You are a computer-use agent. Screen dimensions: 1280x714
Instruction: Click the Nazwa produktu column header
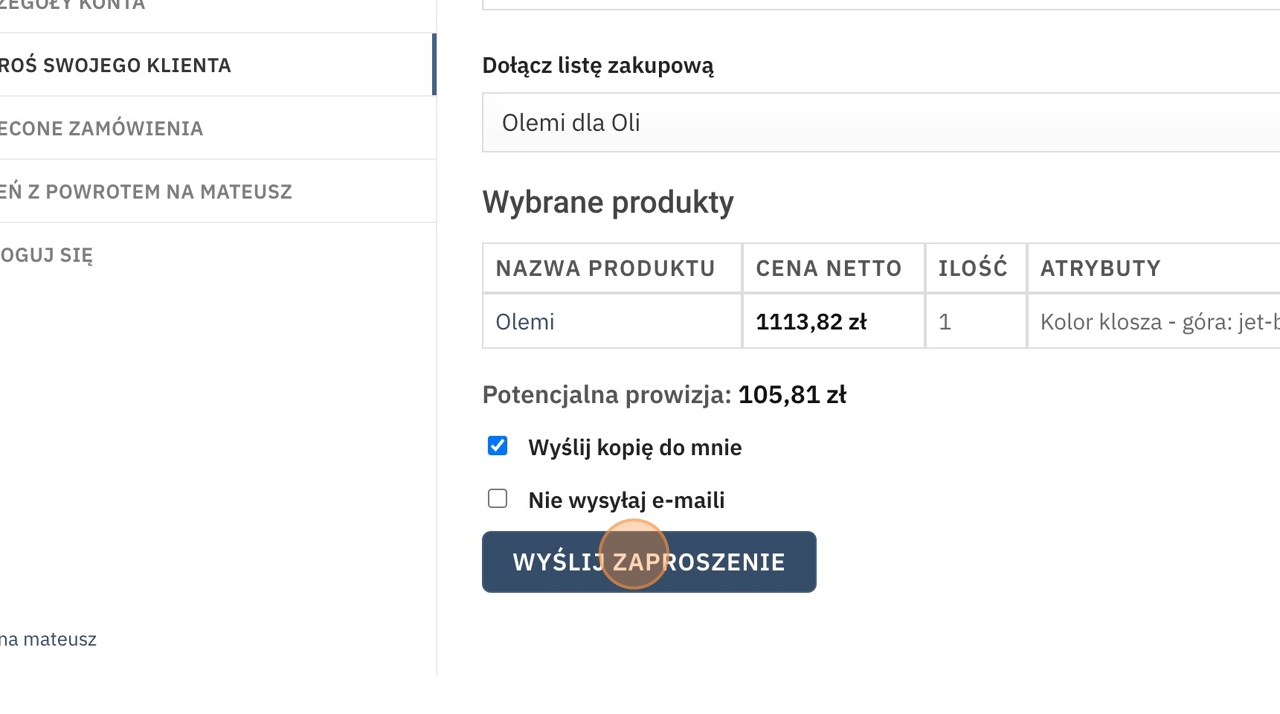click(x=605, y=268)
